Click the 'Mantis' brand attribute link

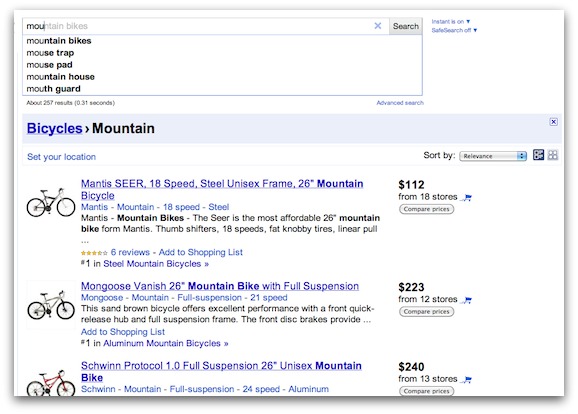[x=94, y=207]
